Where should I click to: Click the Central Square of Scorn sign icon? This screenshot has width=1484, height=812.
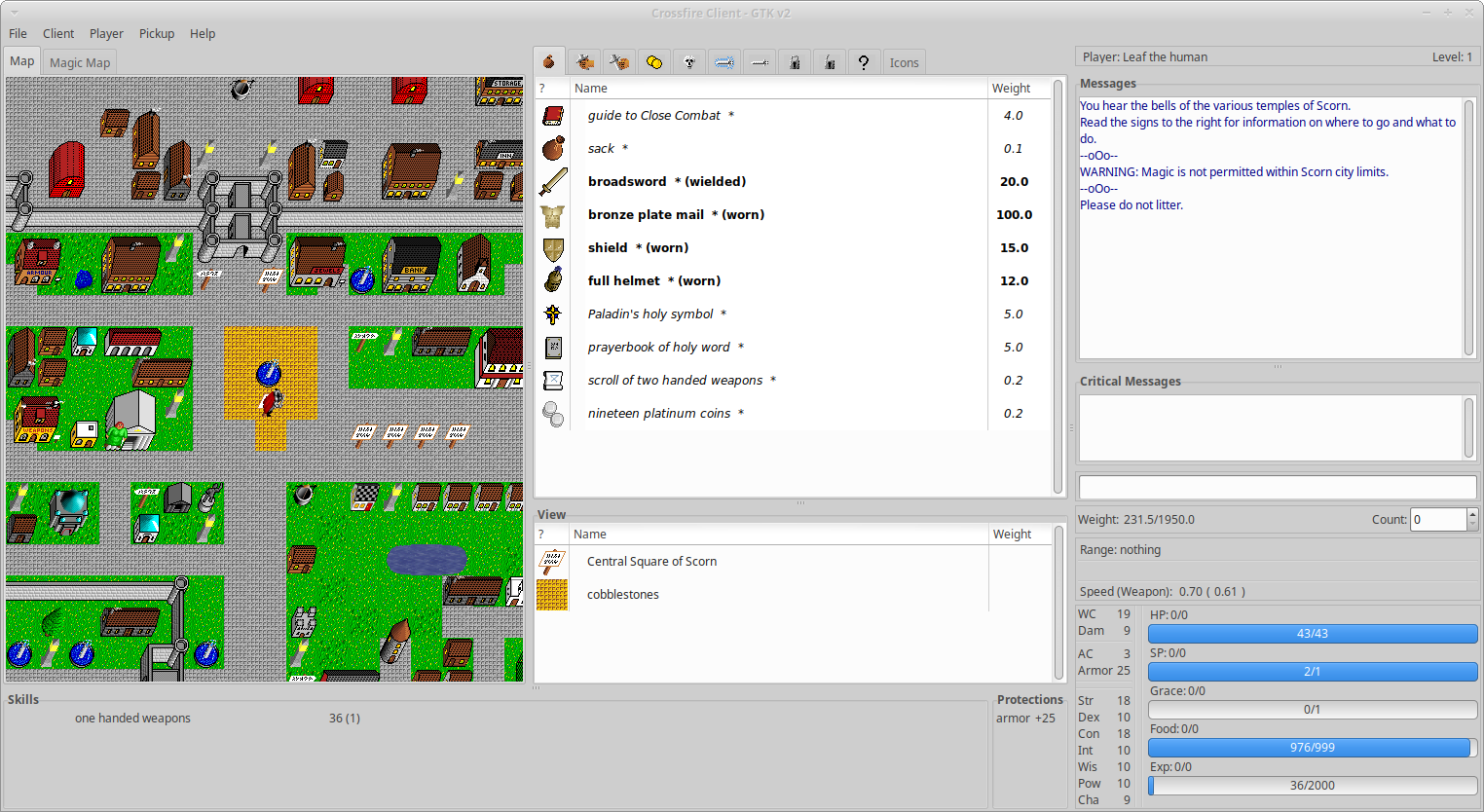pos(552,562)
